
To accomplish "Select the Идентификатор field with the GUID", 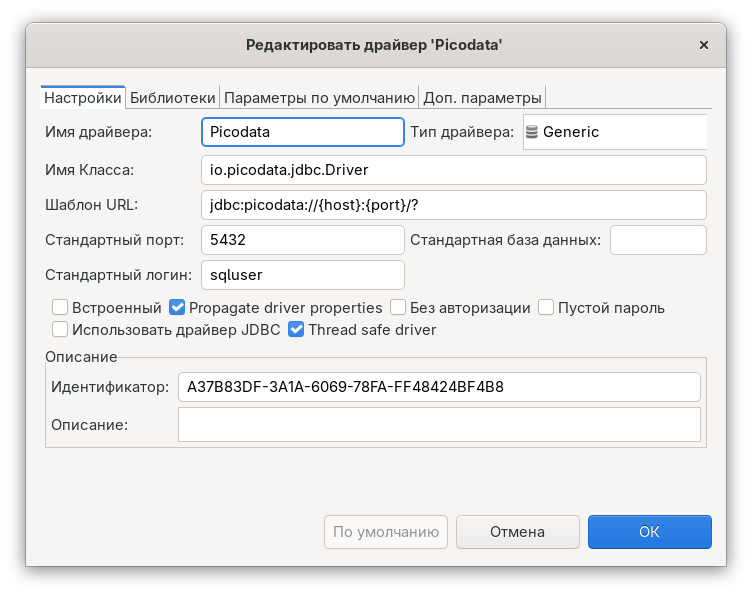I will (x=439, y=386).
